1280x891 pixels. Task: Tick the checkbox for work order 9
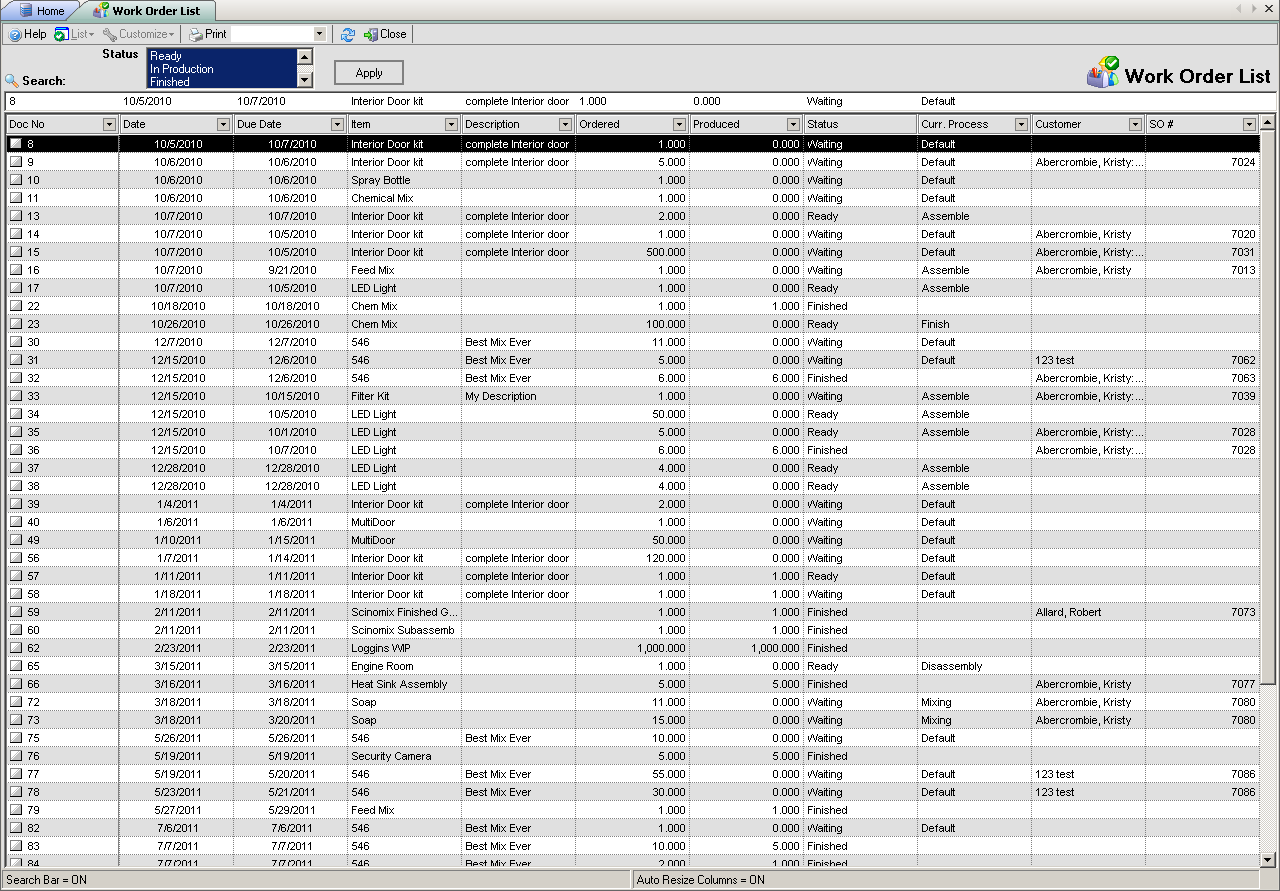[x=16, y=162]
